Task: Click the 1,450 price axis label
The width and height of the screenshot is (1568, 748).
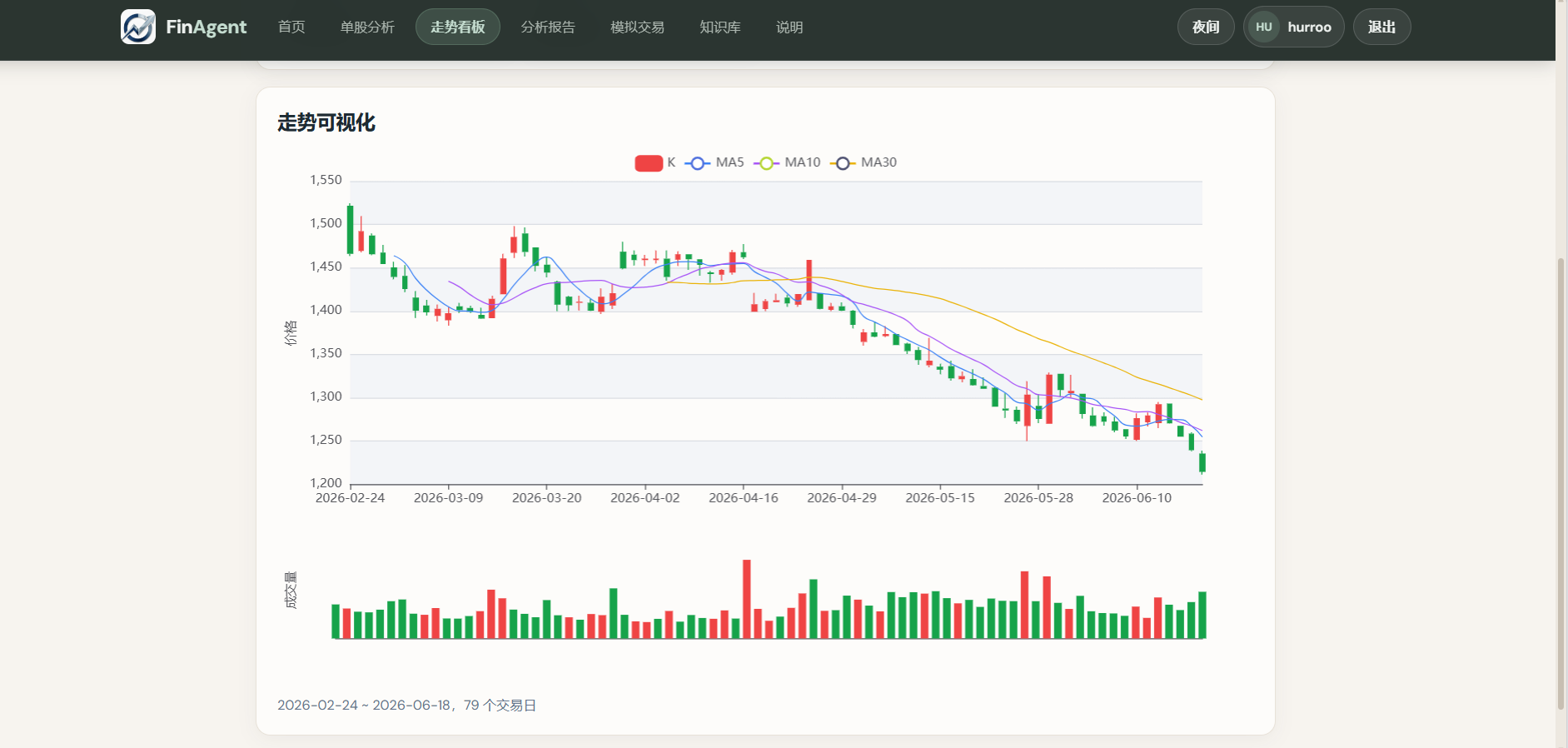Action: pyautogui.click(x=326, y=267)
